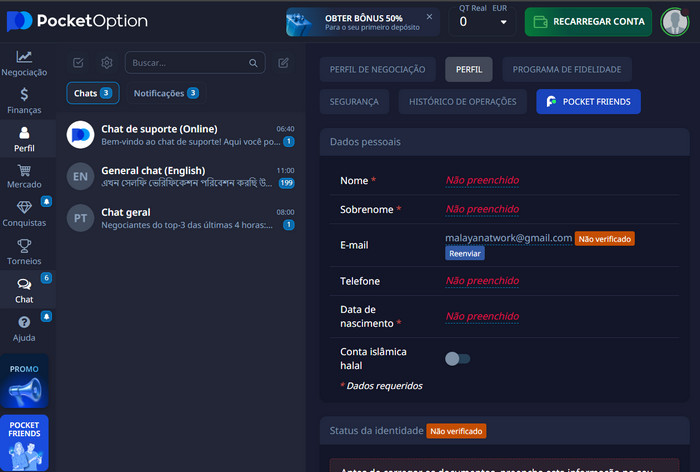
Task: Open the Histórico de Operações tab
Action: (x=462, y=101)
